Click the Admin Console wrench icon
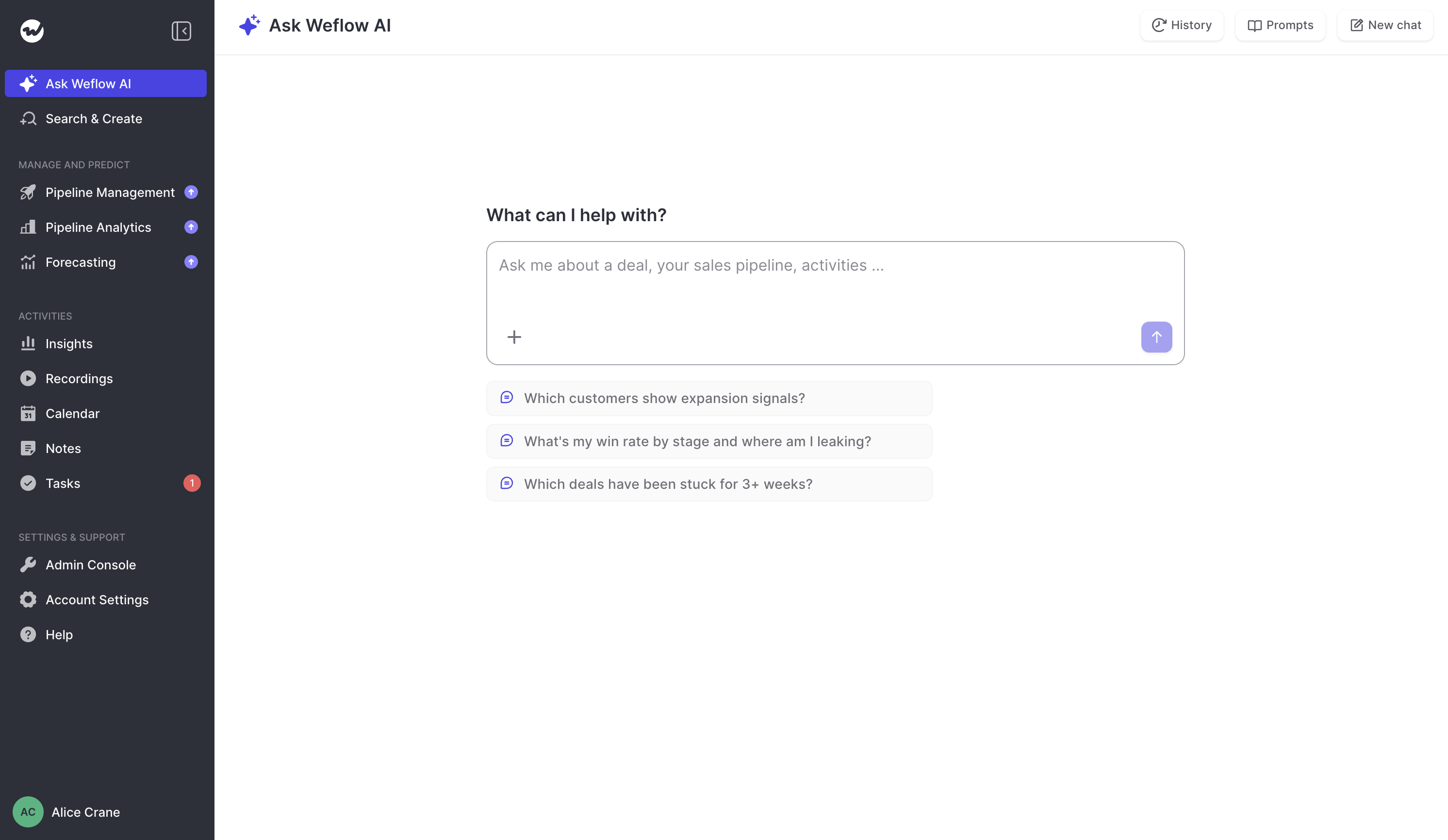This screenshot has height=840, width=1448. tap(28, 565)
